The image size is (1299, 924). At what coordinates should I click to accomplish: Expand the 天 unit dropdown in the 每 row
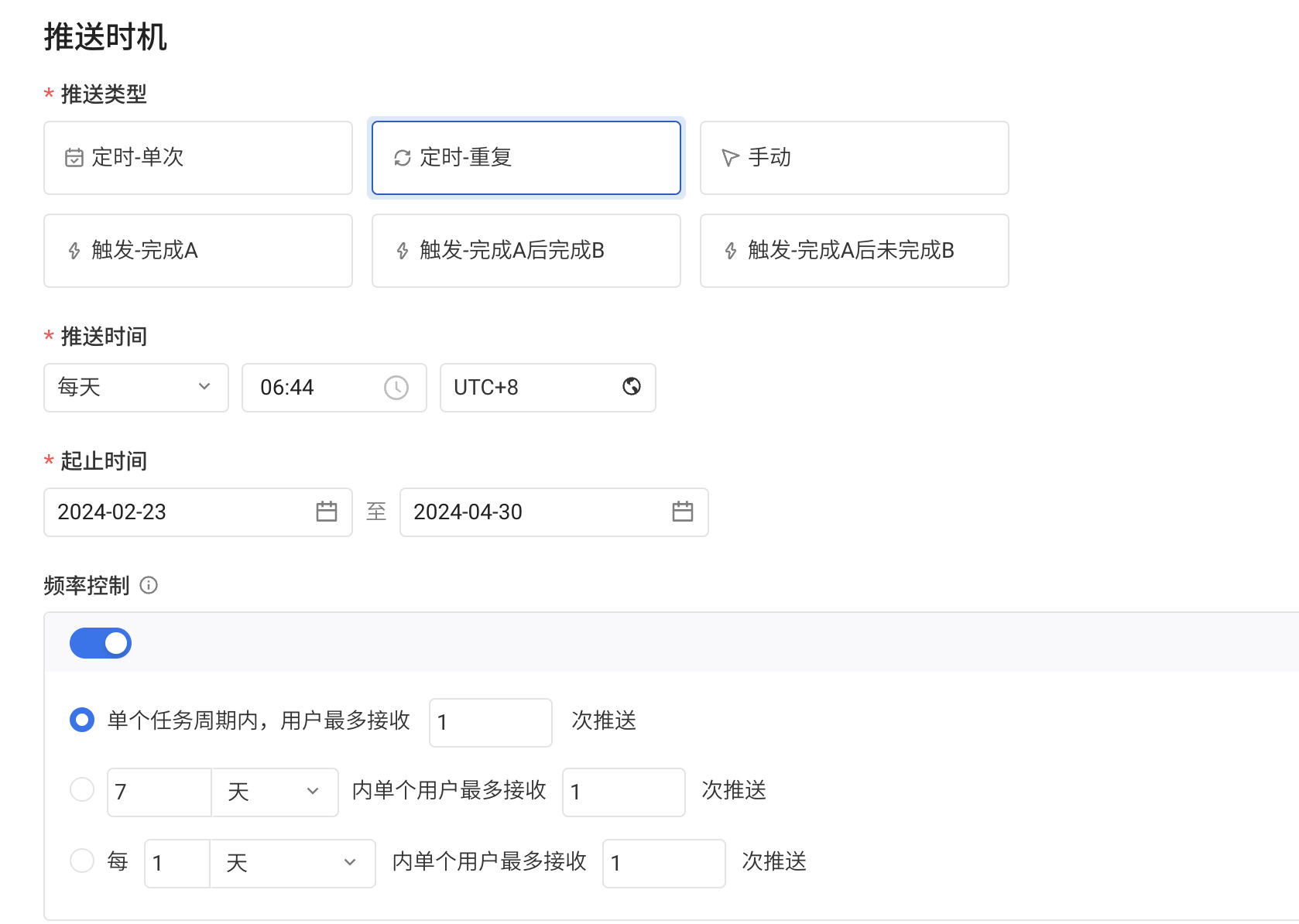(292, 863)
